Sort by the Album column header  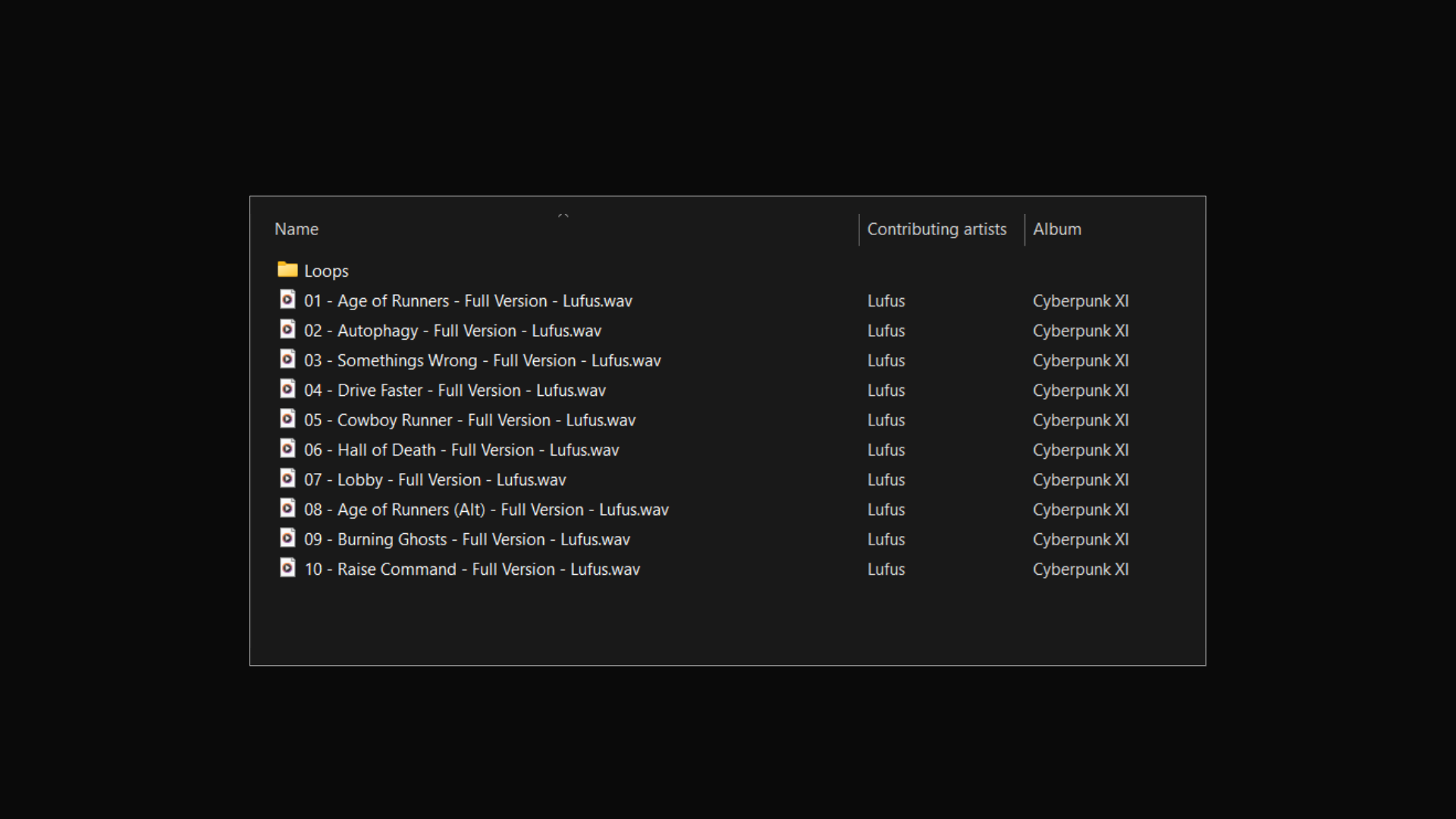1057,229
